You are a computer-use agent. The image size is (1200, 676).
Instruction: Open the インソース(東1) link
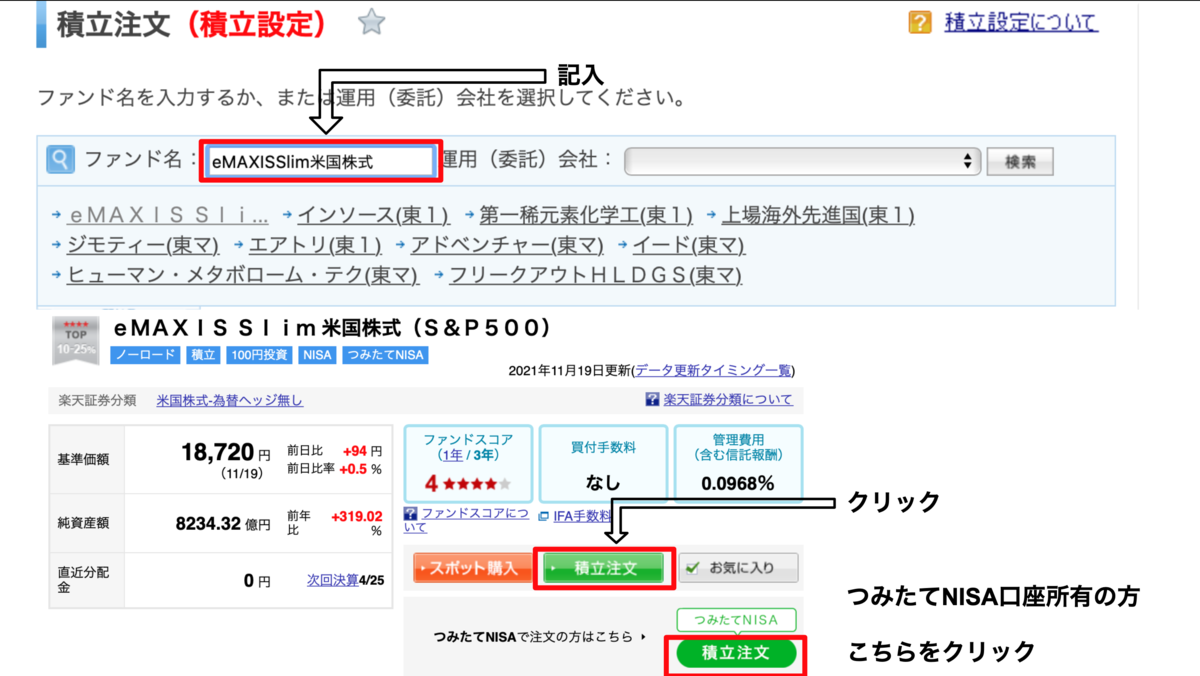(373, 215)
